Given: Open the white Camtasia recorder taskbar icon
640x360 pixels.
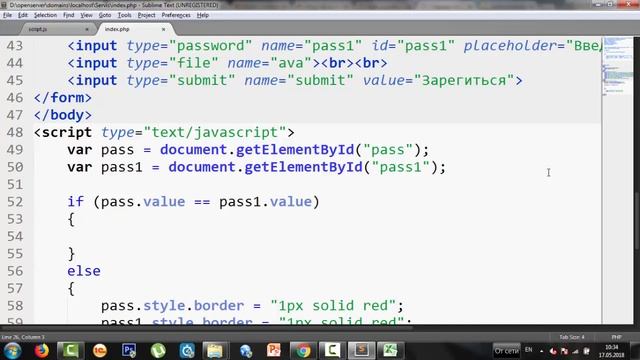Looking at the screenshot, I should tap(332, 351).
